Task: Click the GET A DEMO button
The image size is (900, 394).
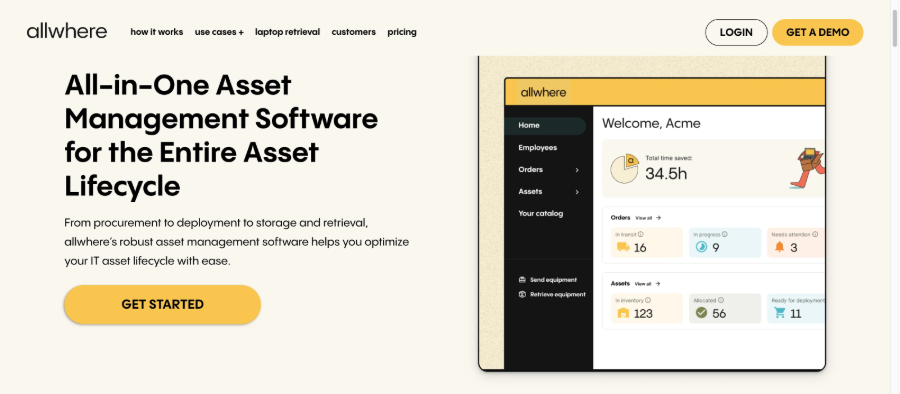Action: (x=817, y=32)
